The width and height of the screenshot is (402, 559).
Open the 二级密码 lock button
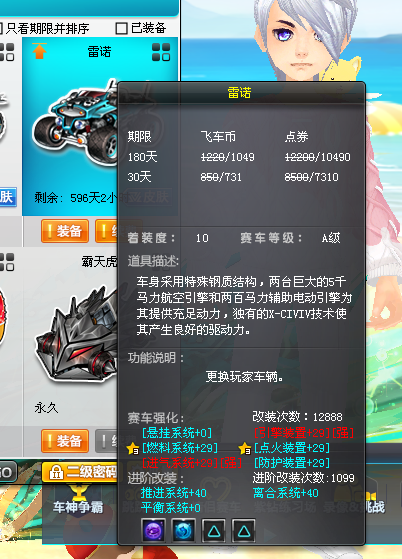pyautogui.click(x=80, y=472)
